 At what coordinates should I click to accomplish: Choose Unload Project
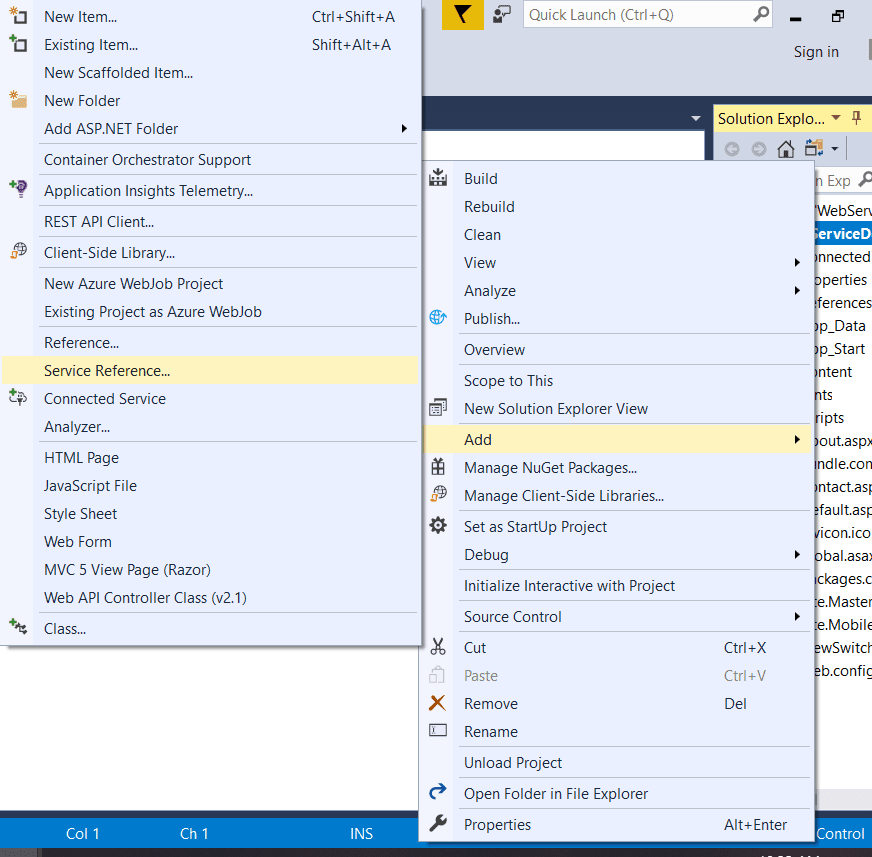(616, 762)
